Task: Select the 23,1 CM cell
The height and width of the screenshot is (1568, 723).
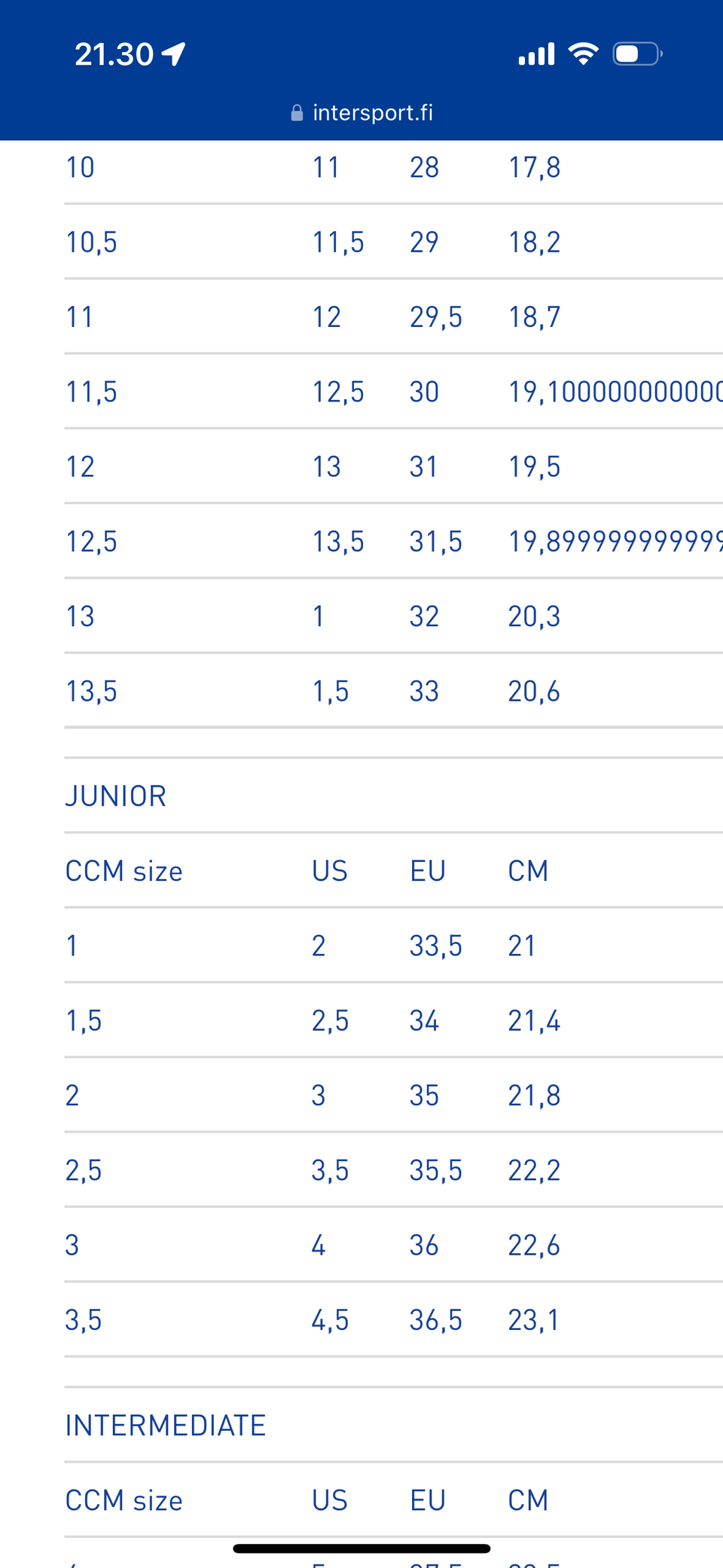Action: [x=534, y=1320]
